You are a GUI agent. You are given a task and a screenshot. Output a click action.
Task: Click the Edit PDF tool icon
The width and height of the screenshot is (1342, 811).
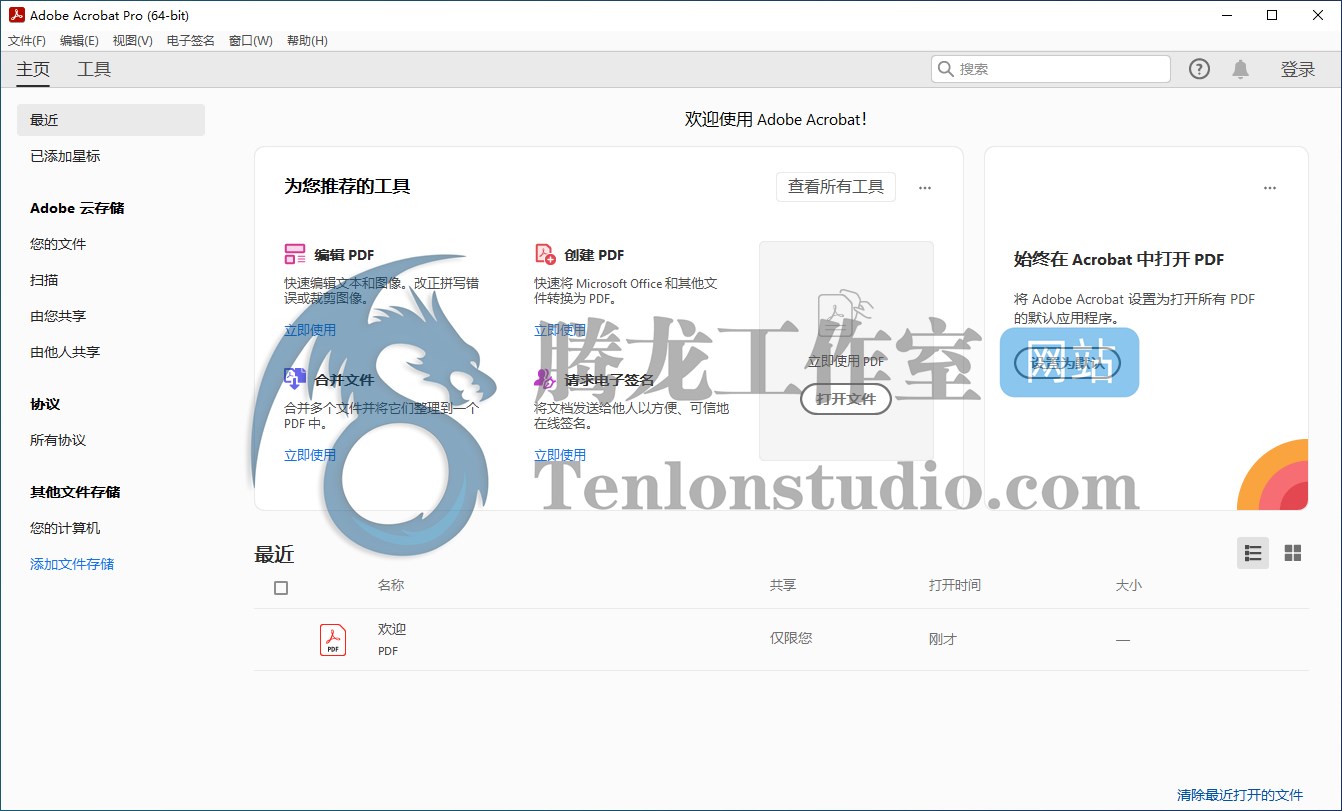[295, 254]
